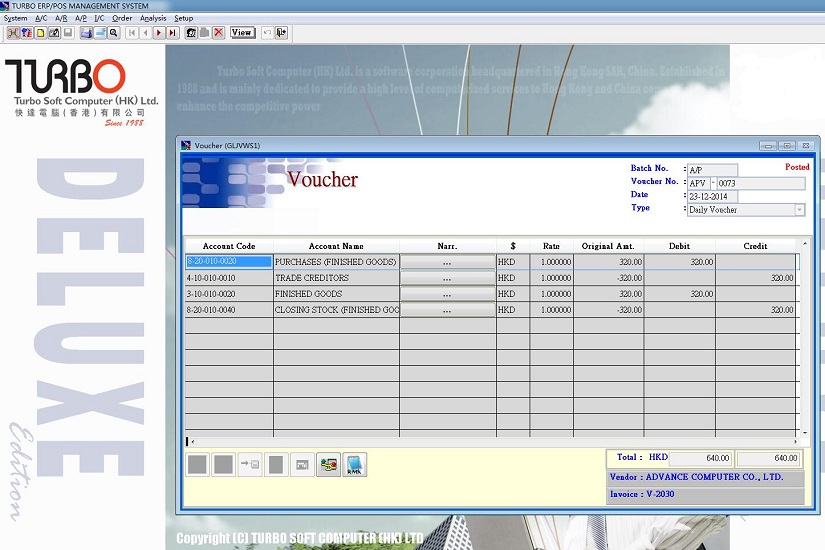Click the printer icon in toolbar
This screenshot has width=825, height=550.
click(x=86, y=33)
